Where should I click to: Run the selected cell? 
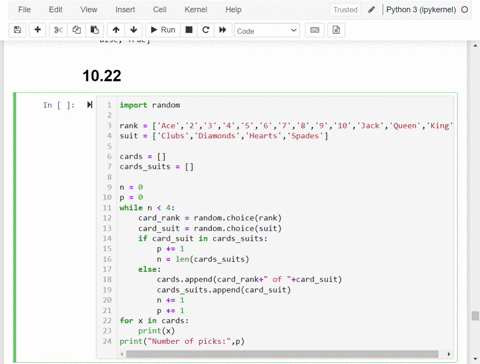coord(163,30)
